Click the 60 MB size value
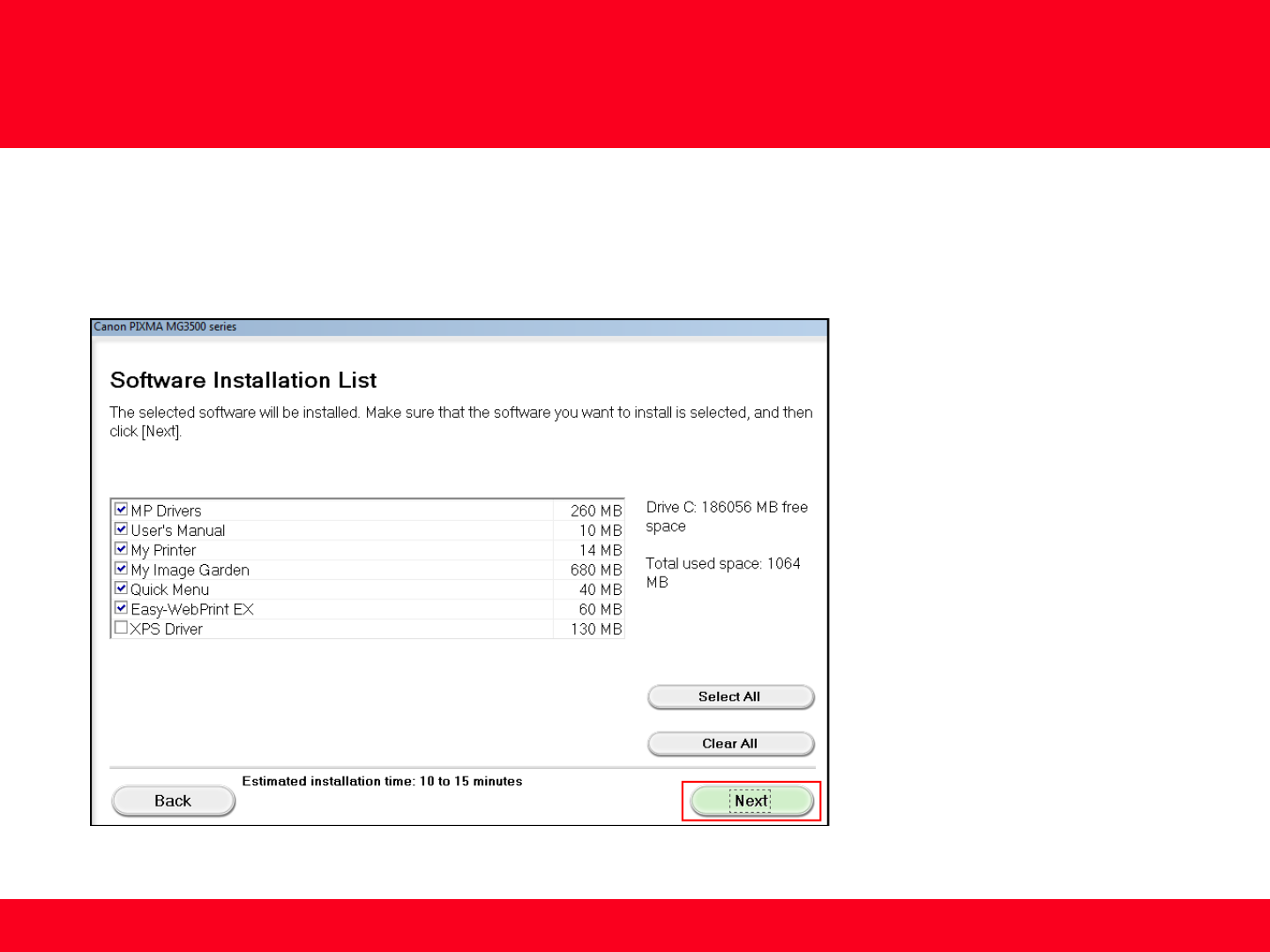The height and width of the screenshot is (952, 1270). click(601, 609)
